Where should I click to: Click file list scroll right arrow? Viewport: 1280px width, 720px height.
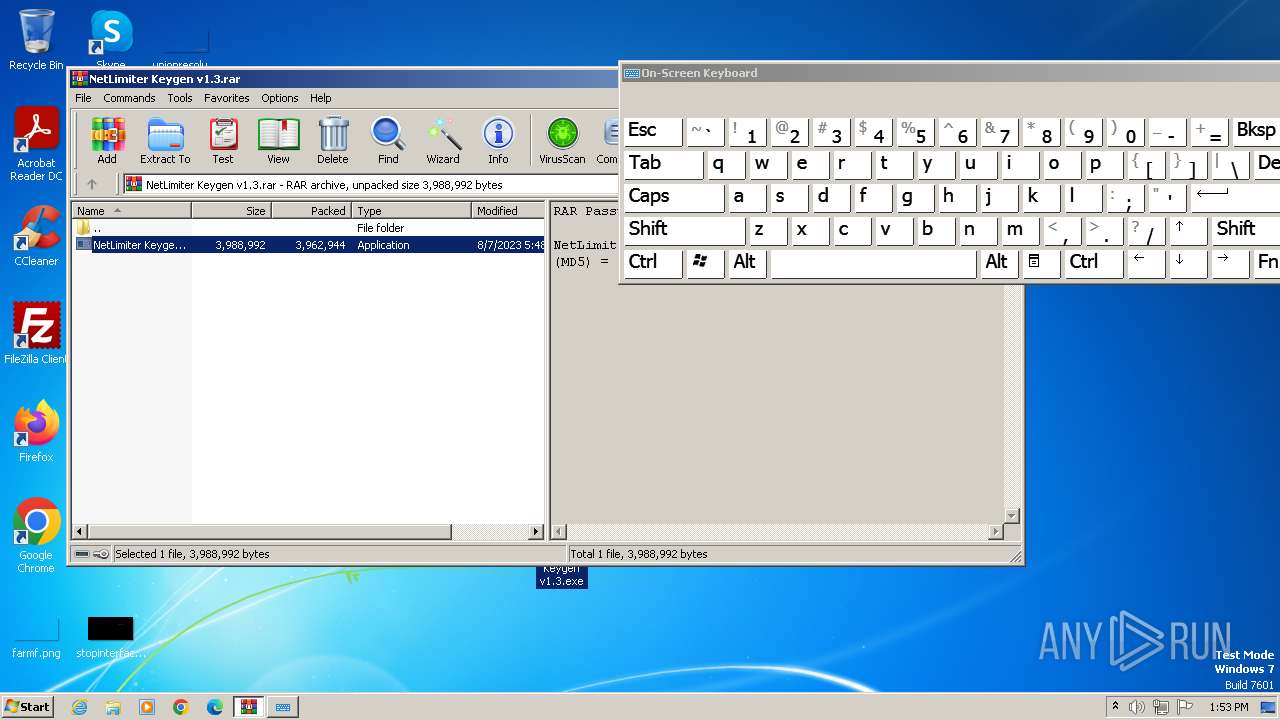(x=536, y=532)
